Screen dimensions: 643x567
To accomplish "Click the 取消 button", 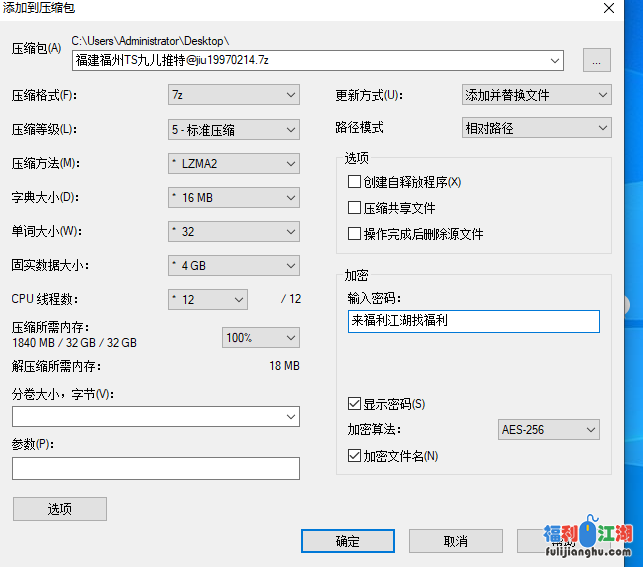I will (455, 541).
